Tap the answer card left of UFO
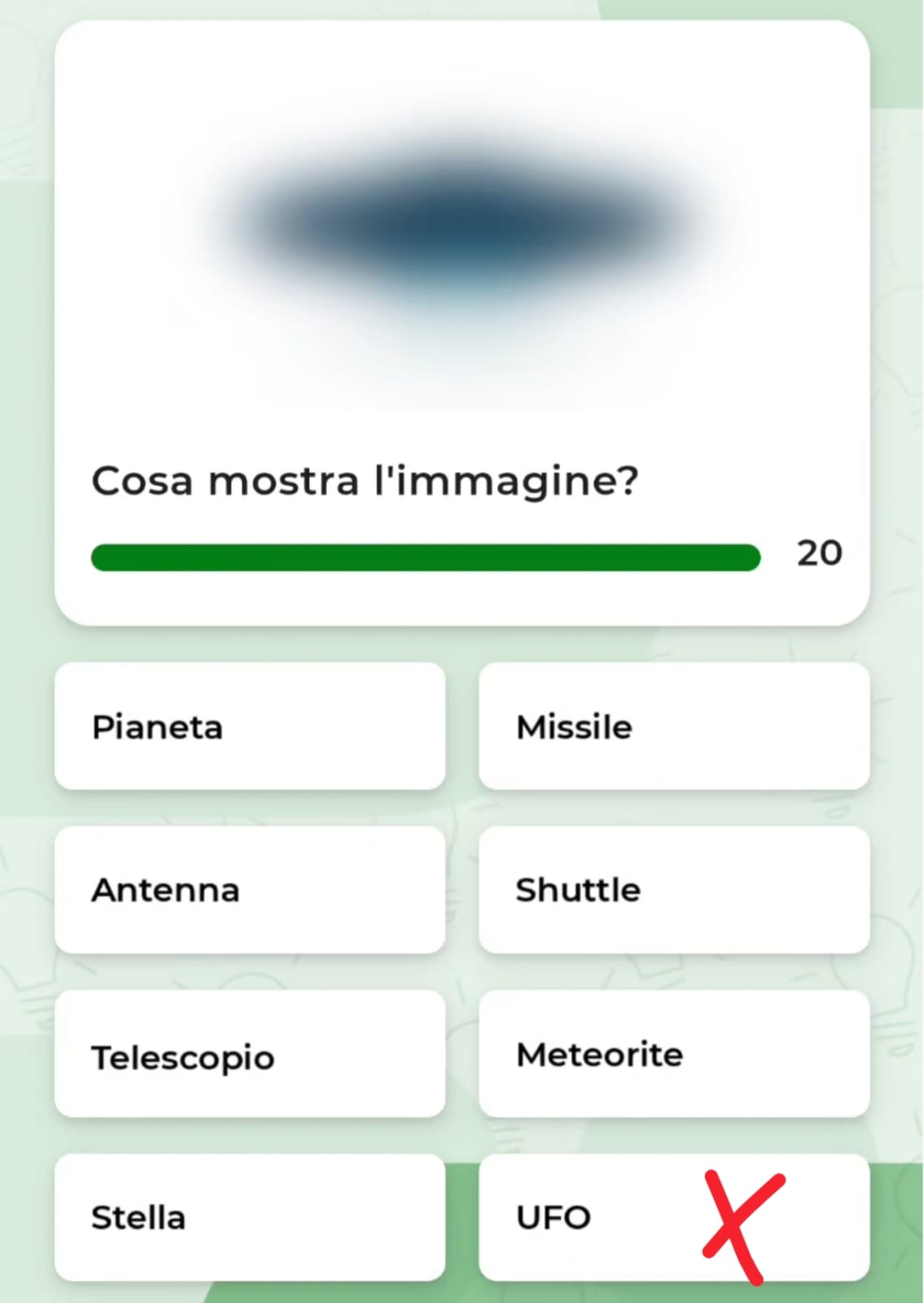 pos(249,1217)
